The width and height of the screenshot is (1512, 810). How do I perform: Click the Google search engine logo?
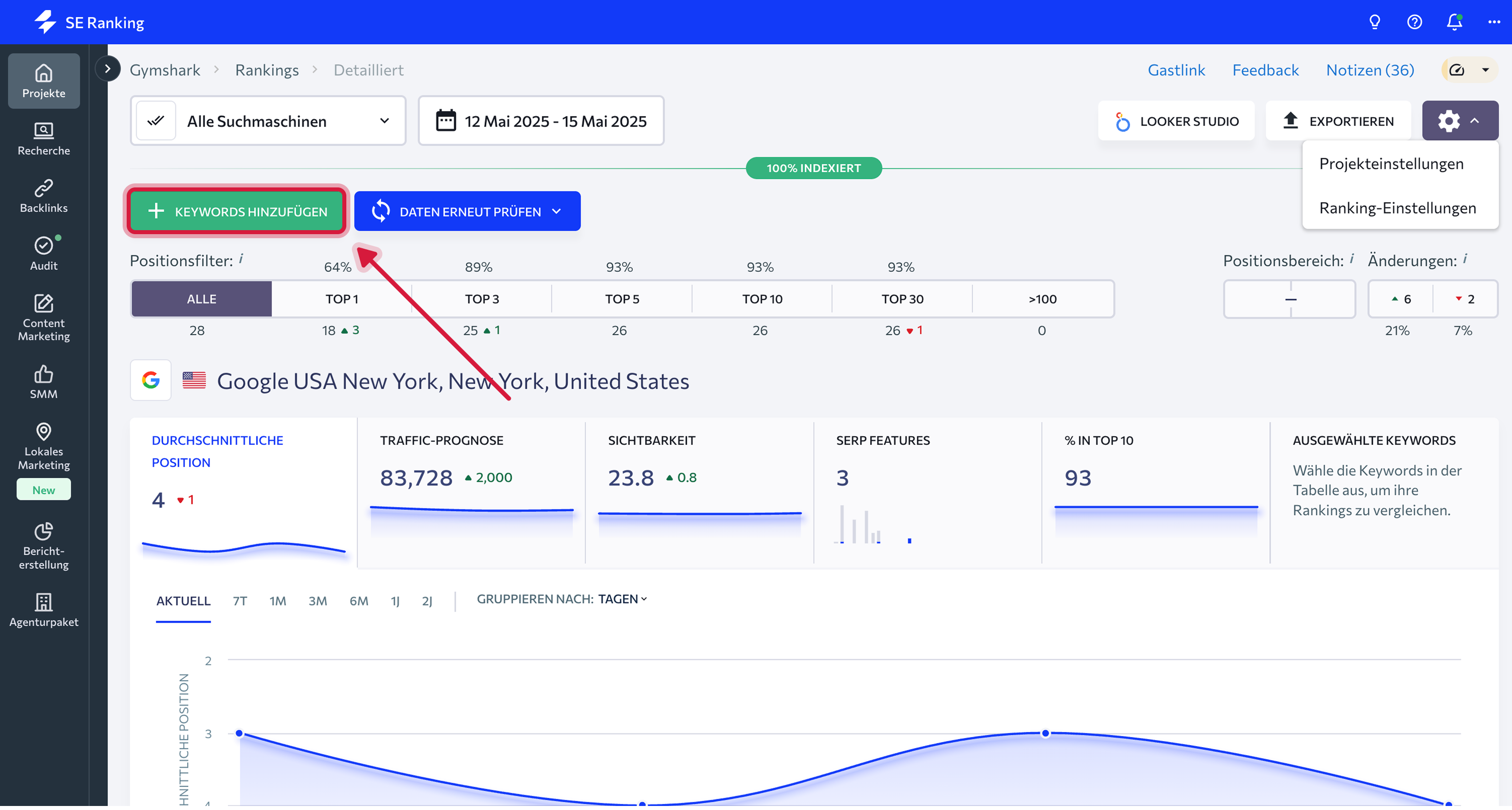point(151,381)
